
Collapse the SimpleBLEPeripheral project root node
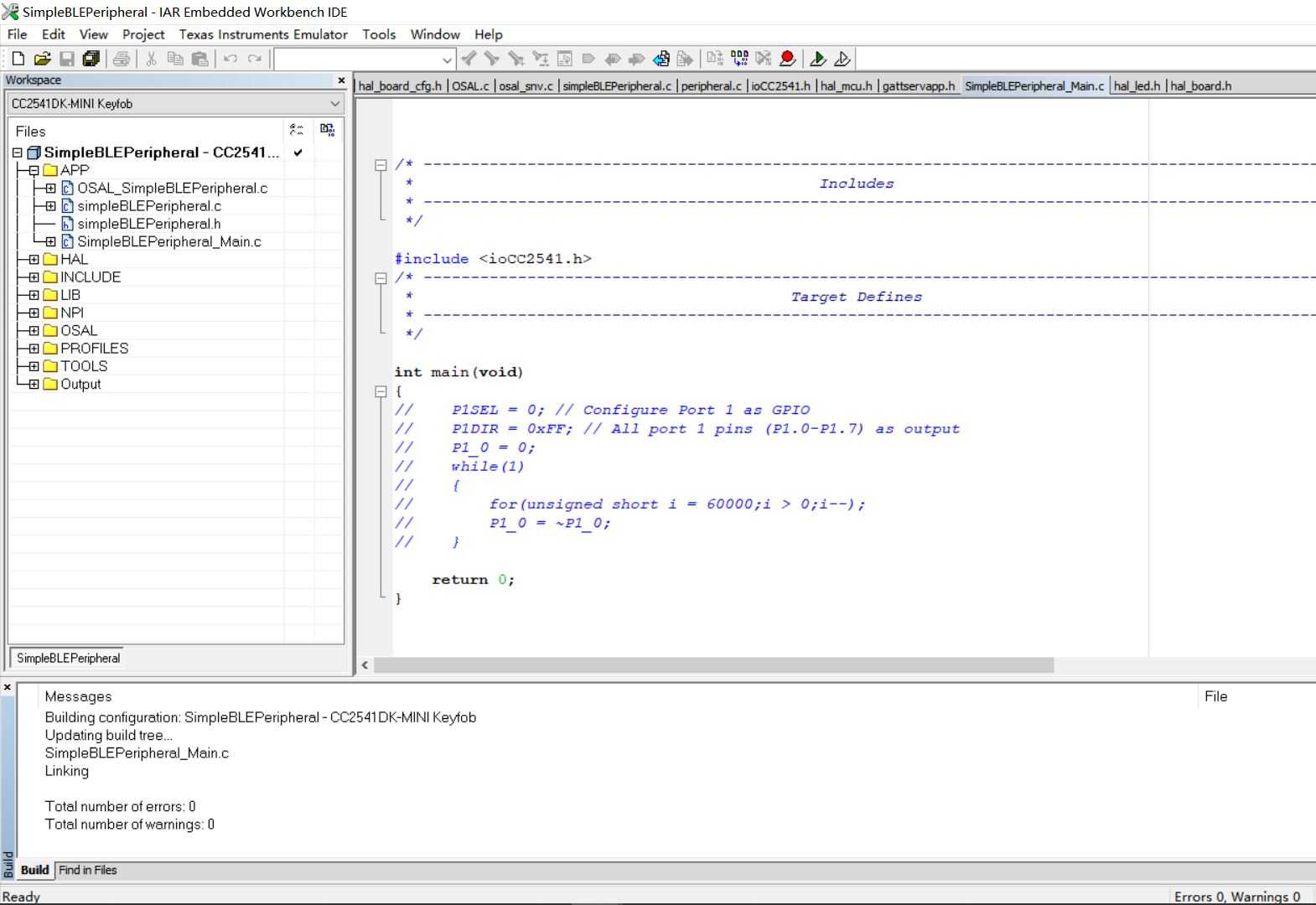(x=17, y=153)
